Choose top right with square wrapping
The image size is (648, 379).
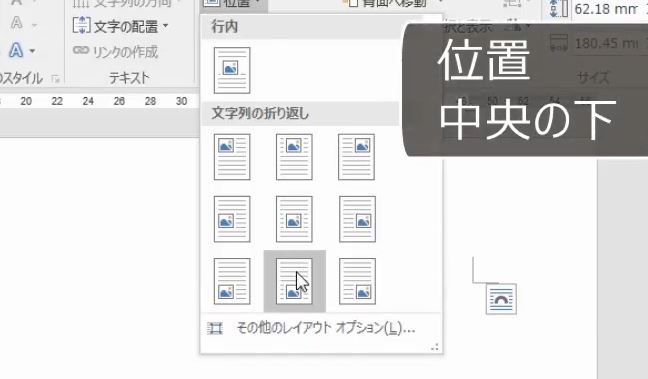coord(357,157)
